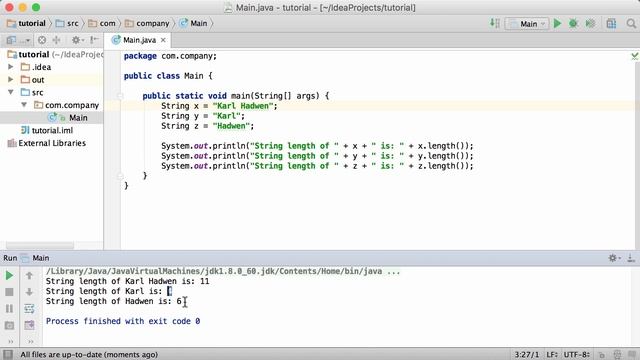Rerun Main from Run panel

coord(9,276)
